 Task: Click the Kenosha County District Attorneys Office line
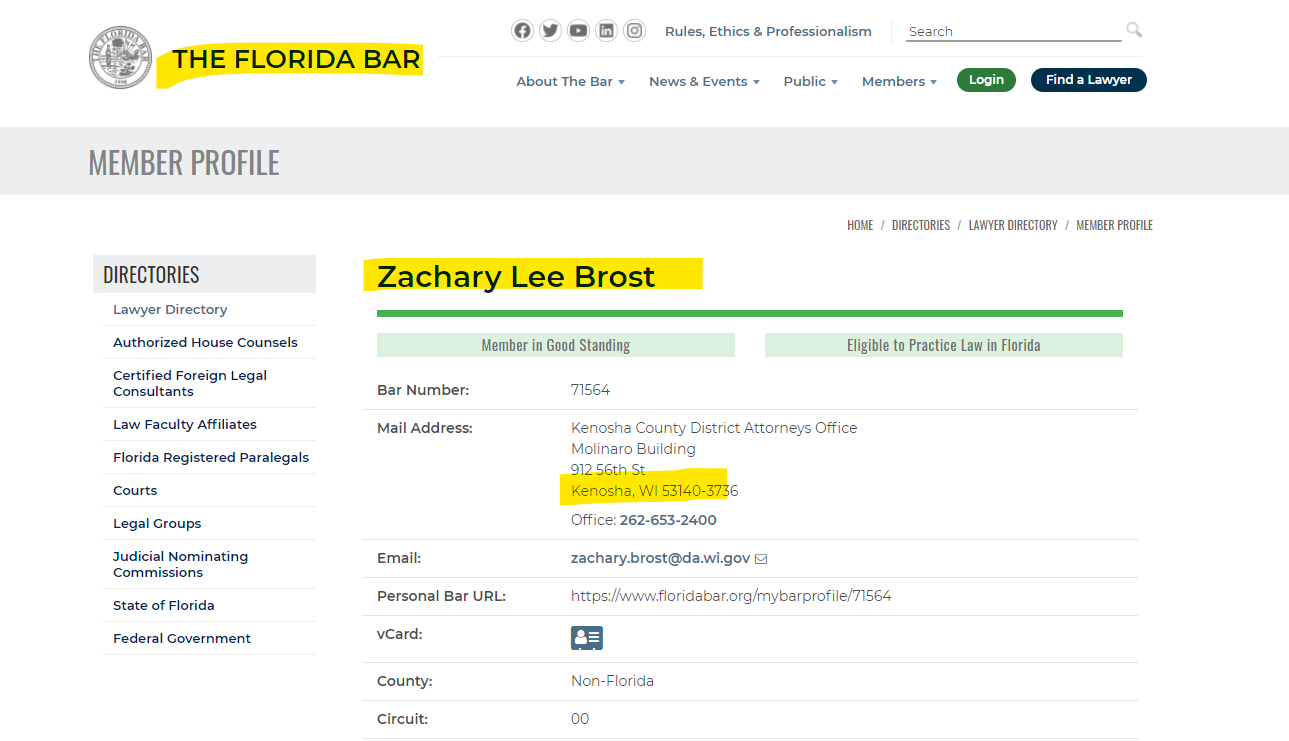(x=714, y=428)
